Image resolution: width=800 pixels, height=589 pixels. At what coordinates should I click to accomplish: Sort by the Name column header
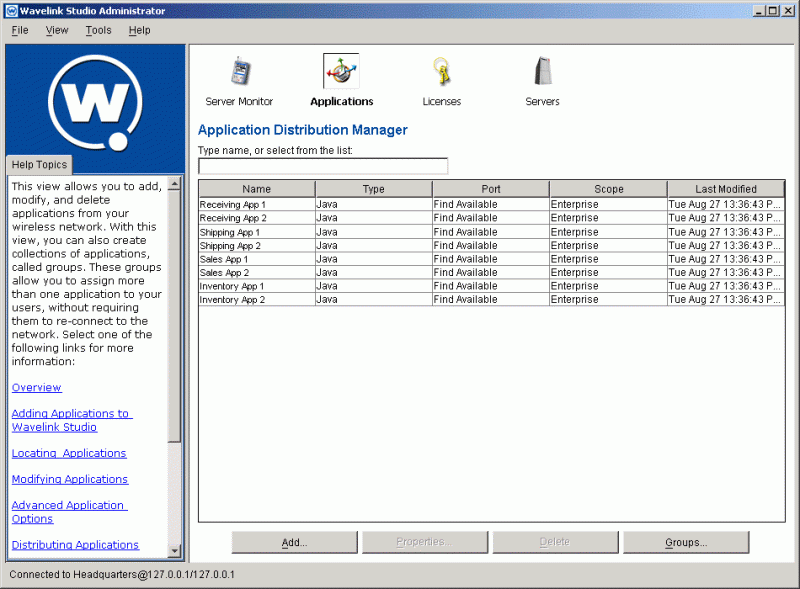257,189
